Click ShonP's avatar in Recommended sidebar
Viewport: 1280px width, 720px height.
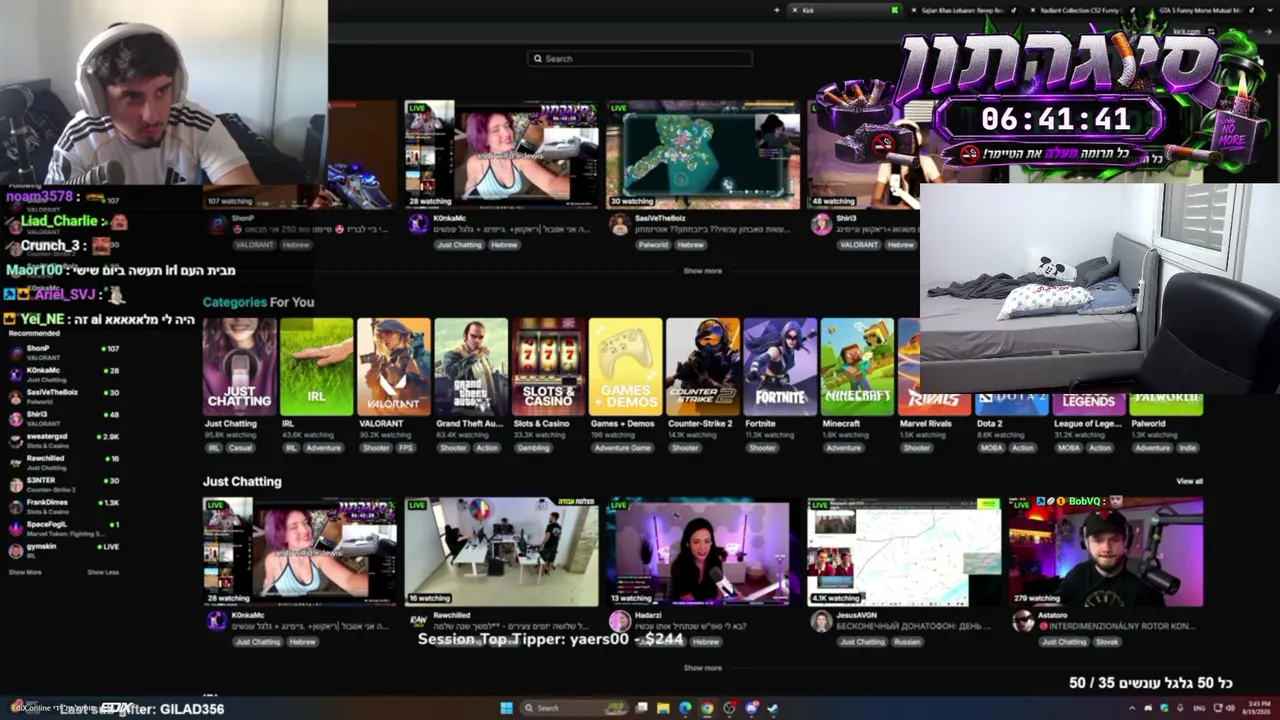click(x=16, y=352)
